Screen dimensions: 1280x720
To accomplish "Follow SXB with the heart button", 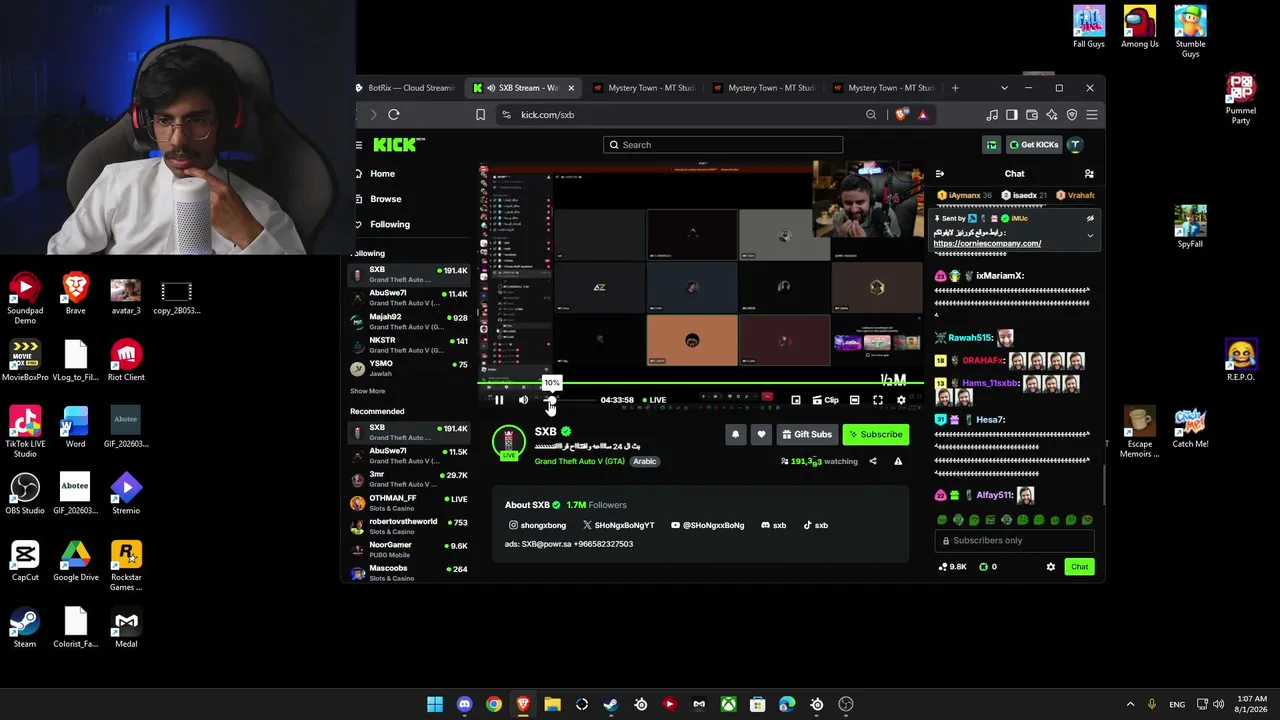I will [x=761, y=434].
